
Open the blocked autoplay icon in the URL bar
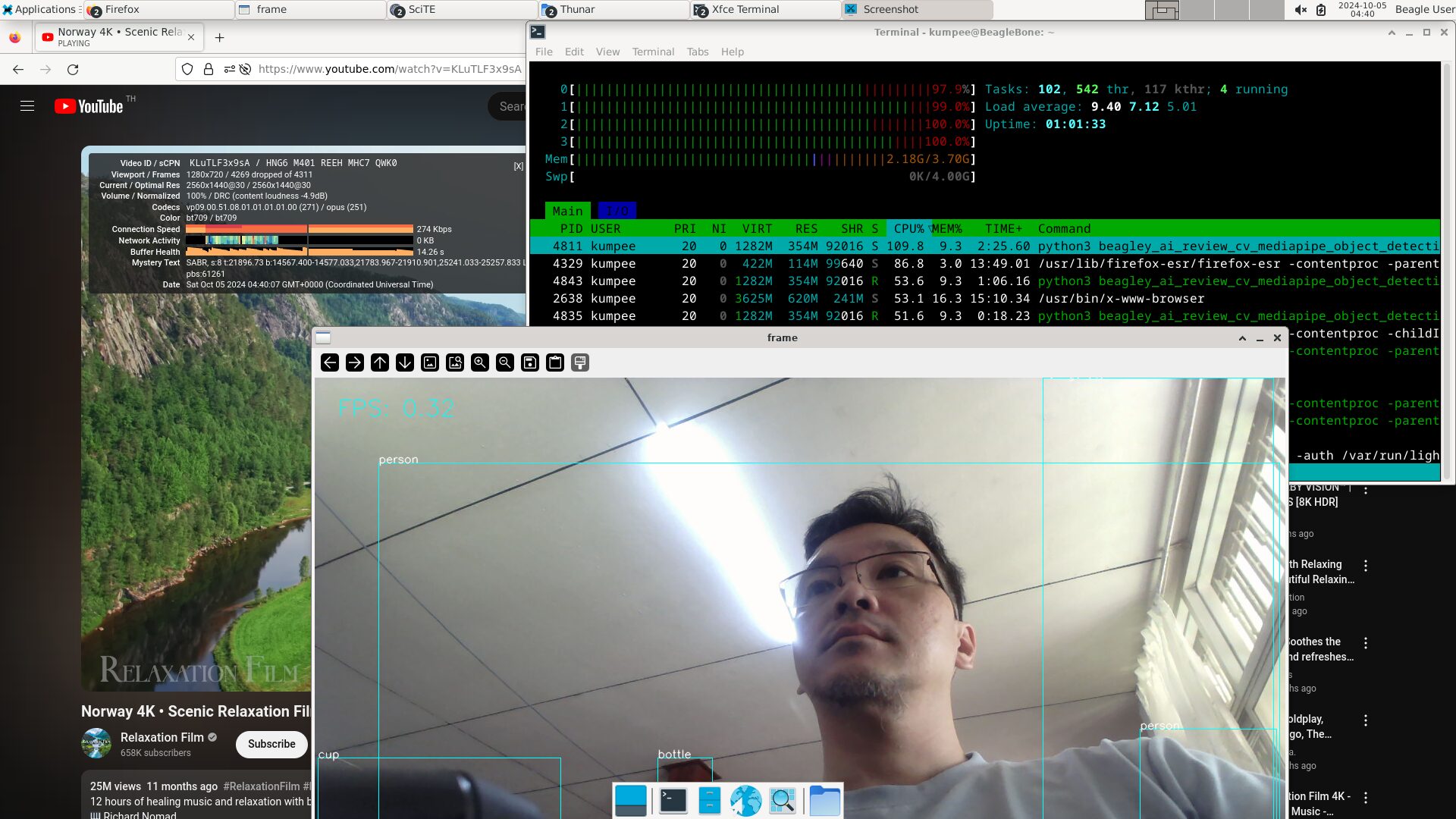click(245, 69)
